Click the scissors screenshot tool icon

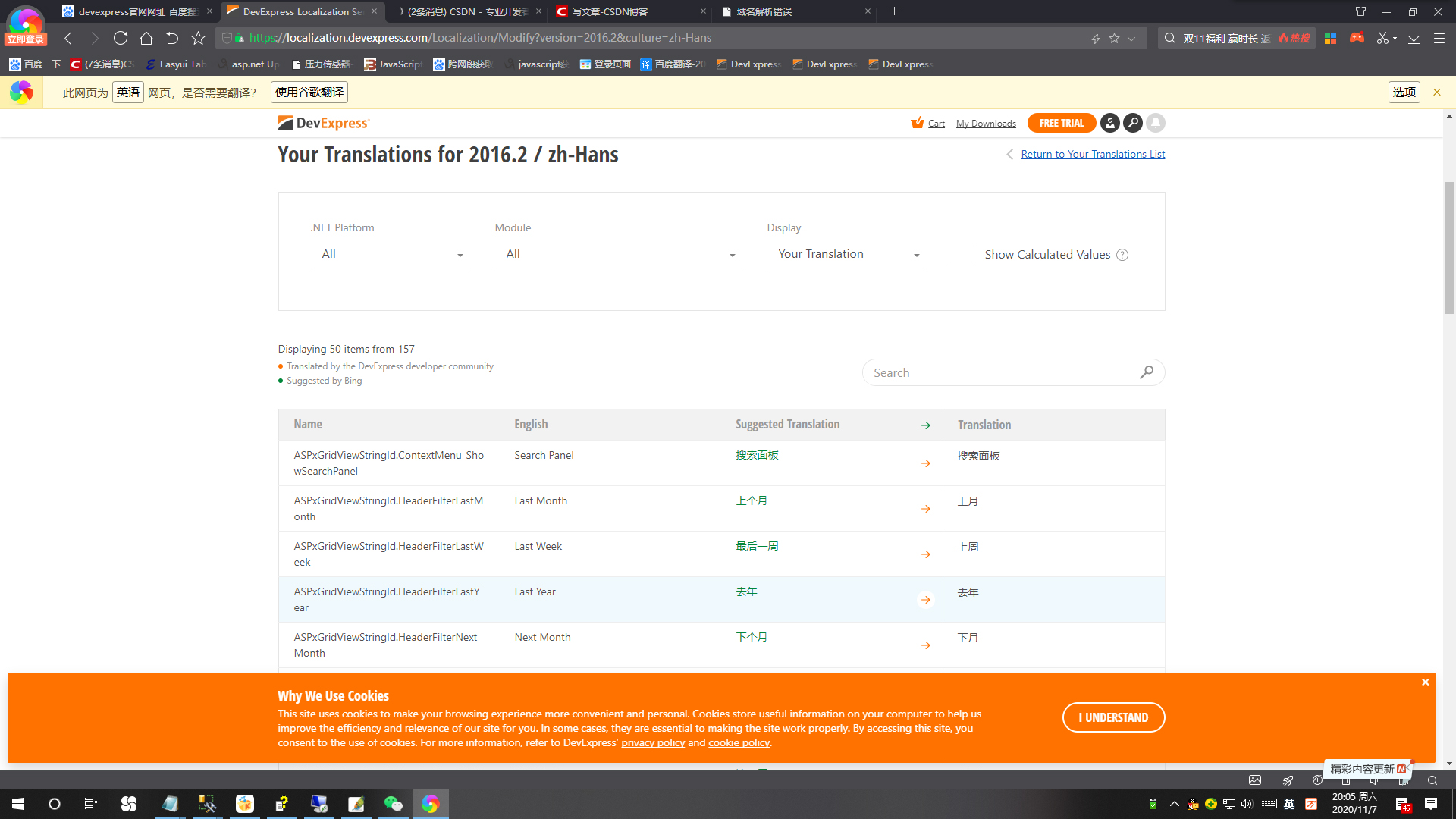click(x=1382, y=38)
